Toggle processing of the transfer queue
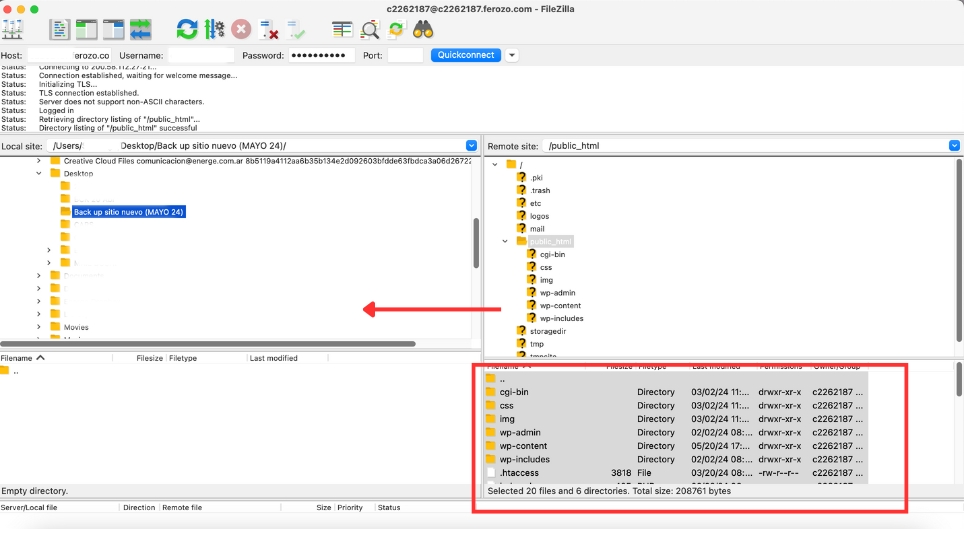This screenshot has width=964, height=555. [214, 29]
